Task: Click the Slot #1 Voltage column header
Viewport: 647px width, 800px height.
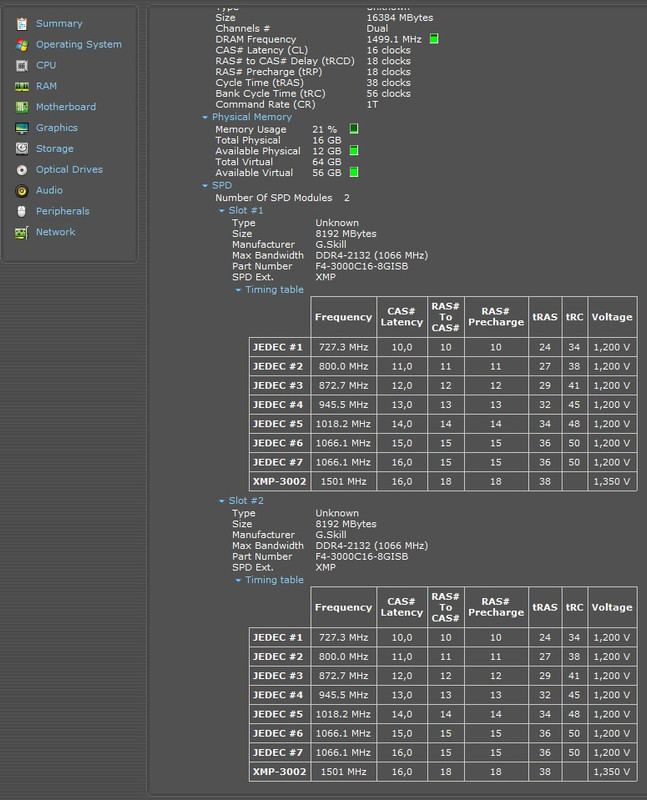Action: pyautogui.click(x=612, y=317)
